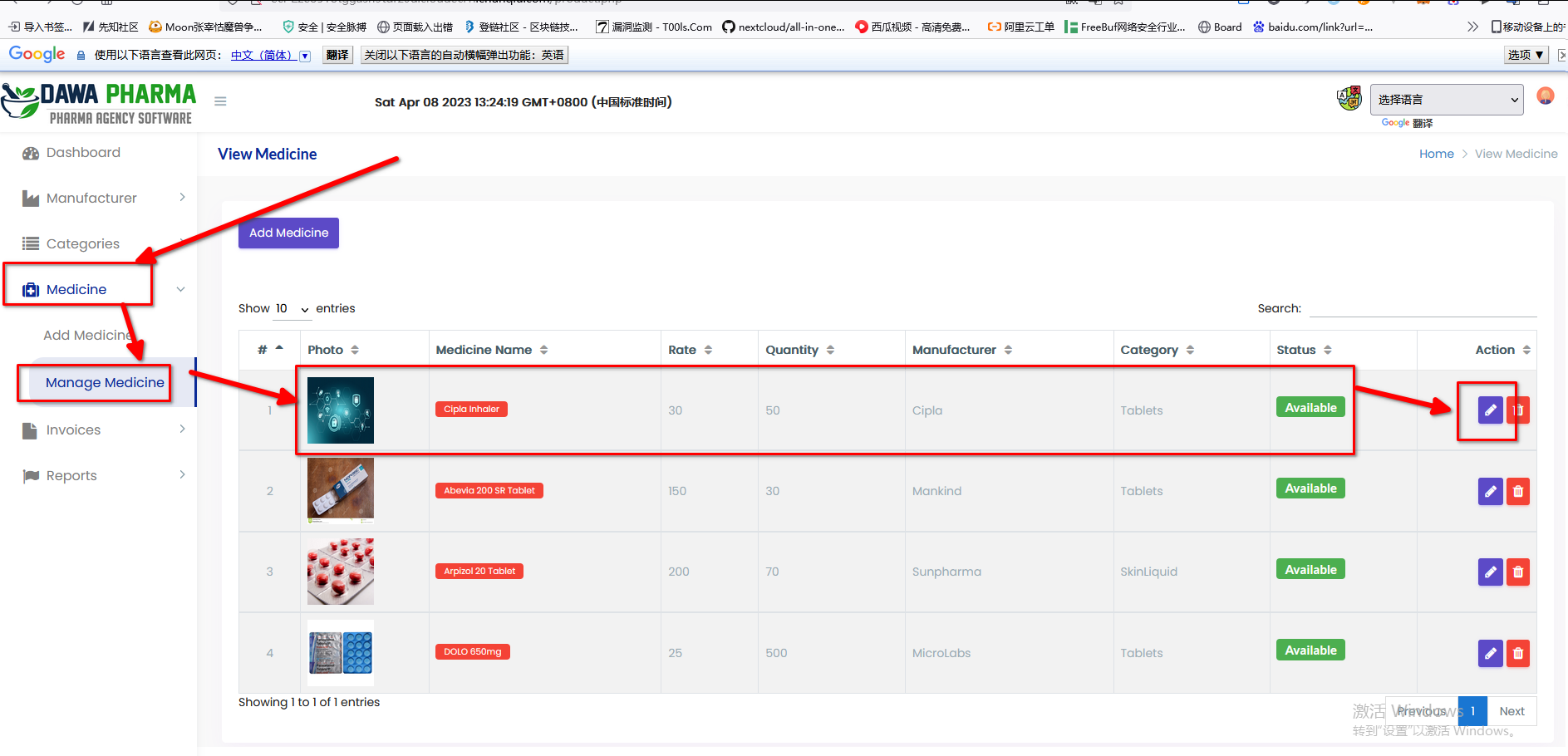Click the Dashboard sidebar item
The width and height of the screenshot is (1568, 756).
point(83,153)
